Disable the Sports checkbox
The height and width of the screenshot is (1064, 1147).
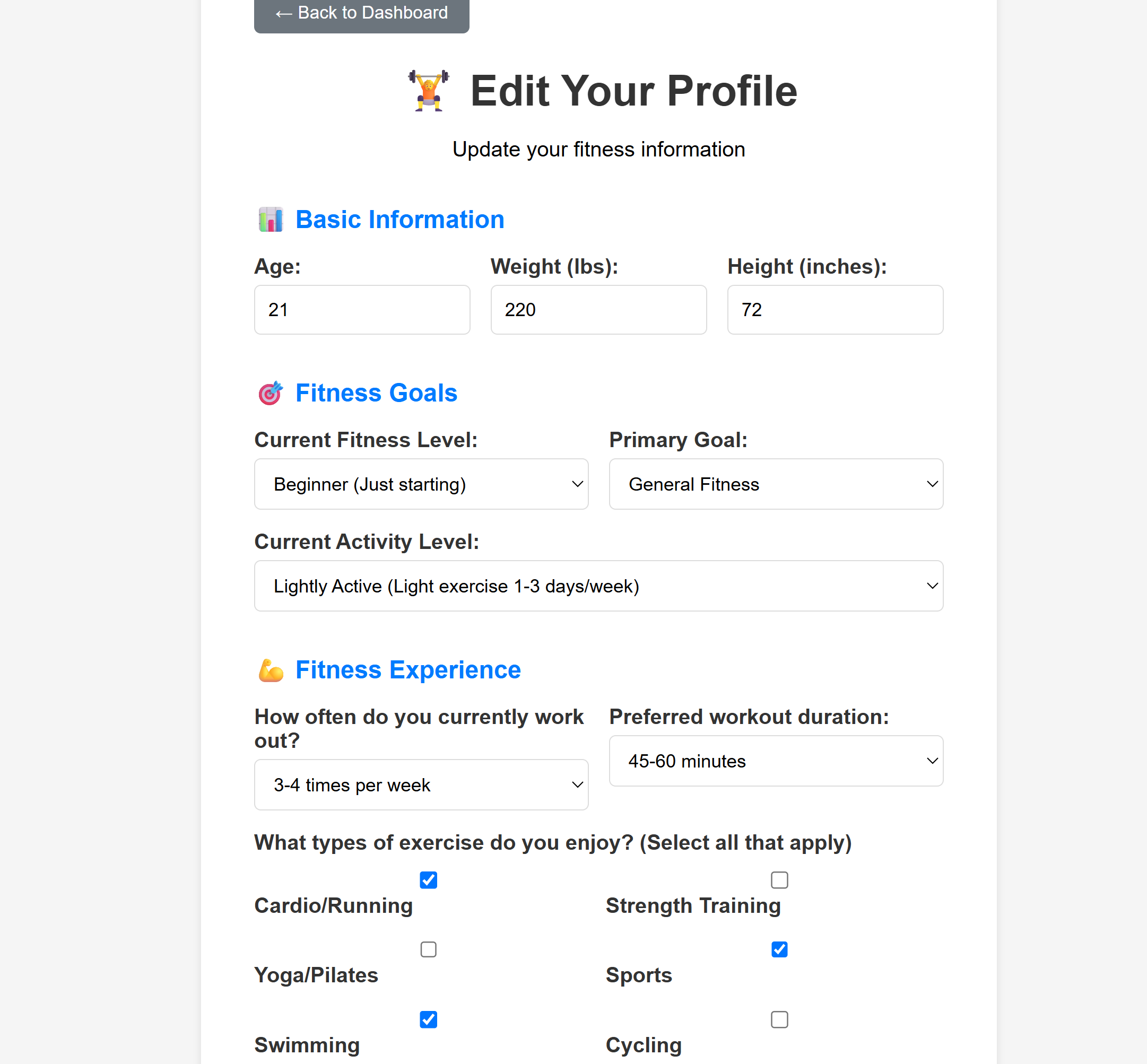780,950
